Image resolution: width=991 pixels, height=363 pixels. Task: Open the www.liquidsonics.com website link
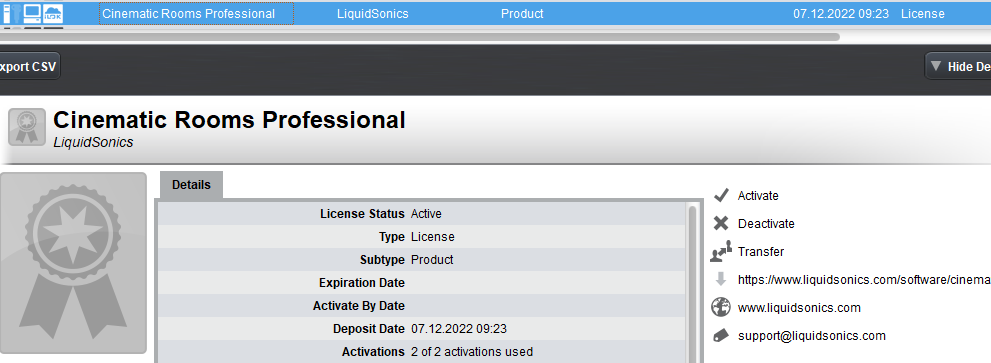[799, 307]
